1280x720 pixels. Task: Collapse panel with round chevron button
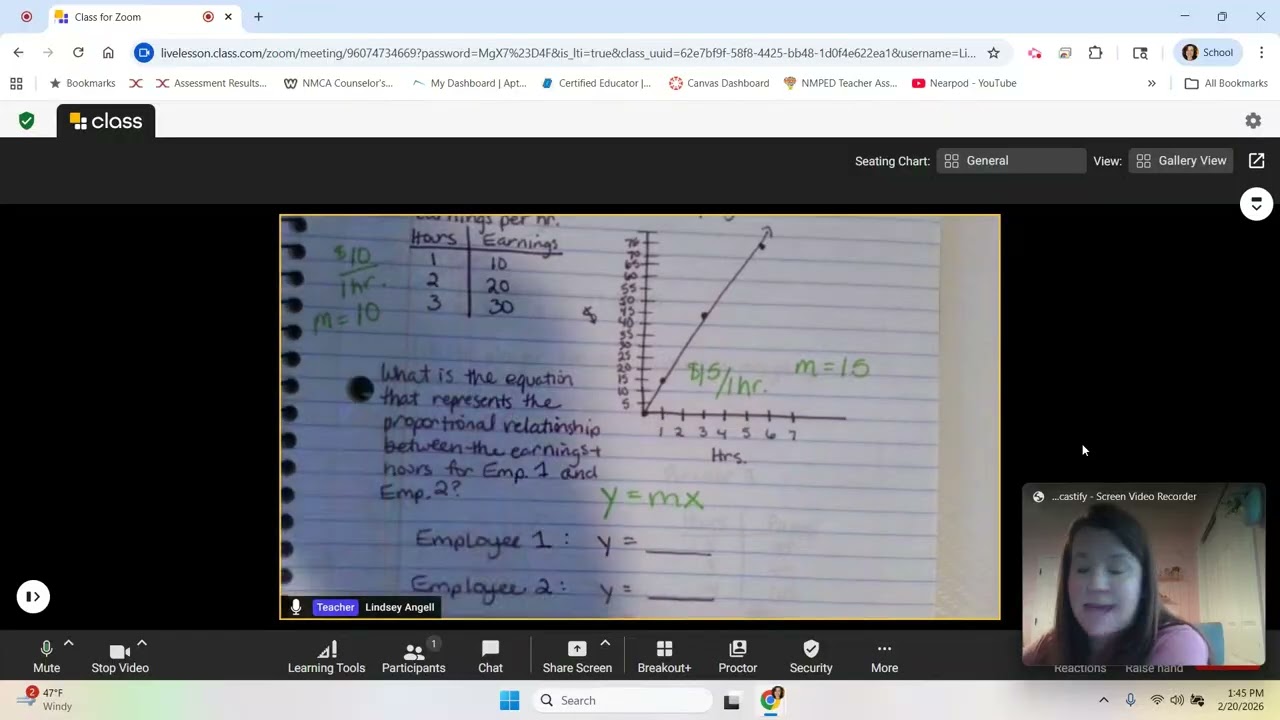coord(1256,204)
